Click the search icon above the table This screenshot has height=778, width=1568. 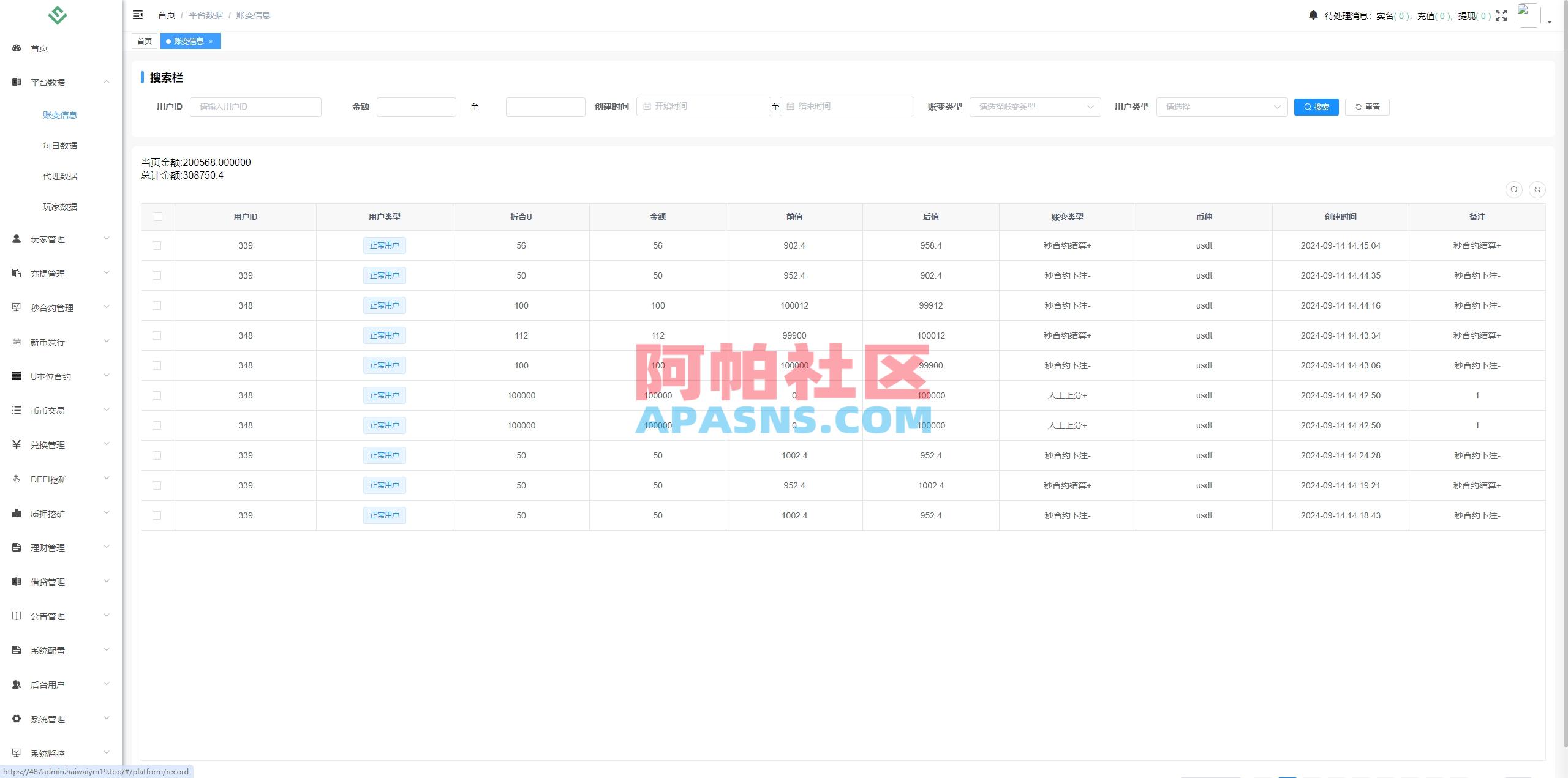pos(1513,190)
